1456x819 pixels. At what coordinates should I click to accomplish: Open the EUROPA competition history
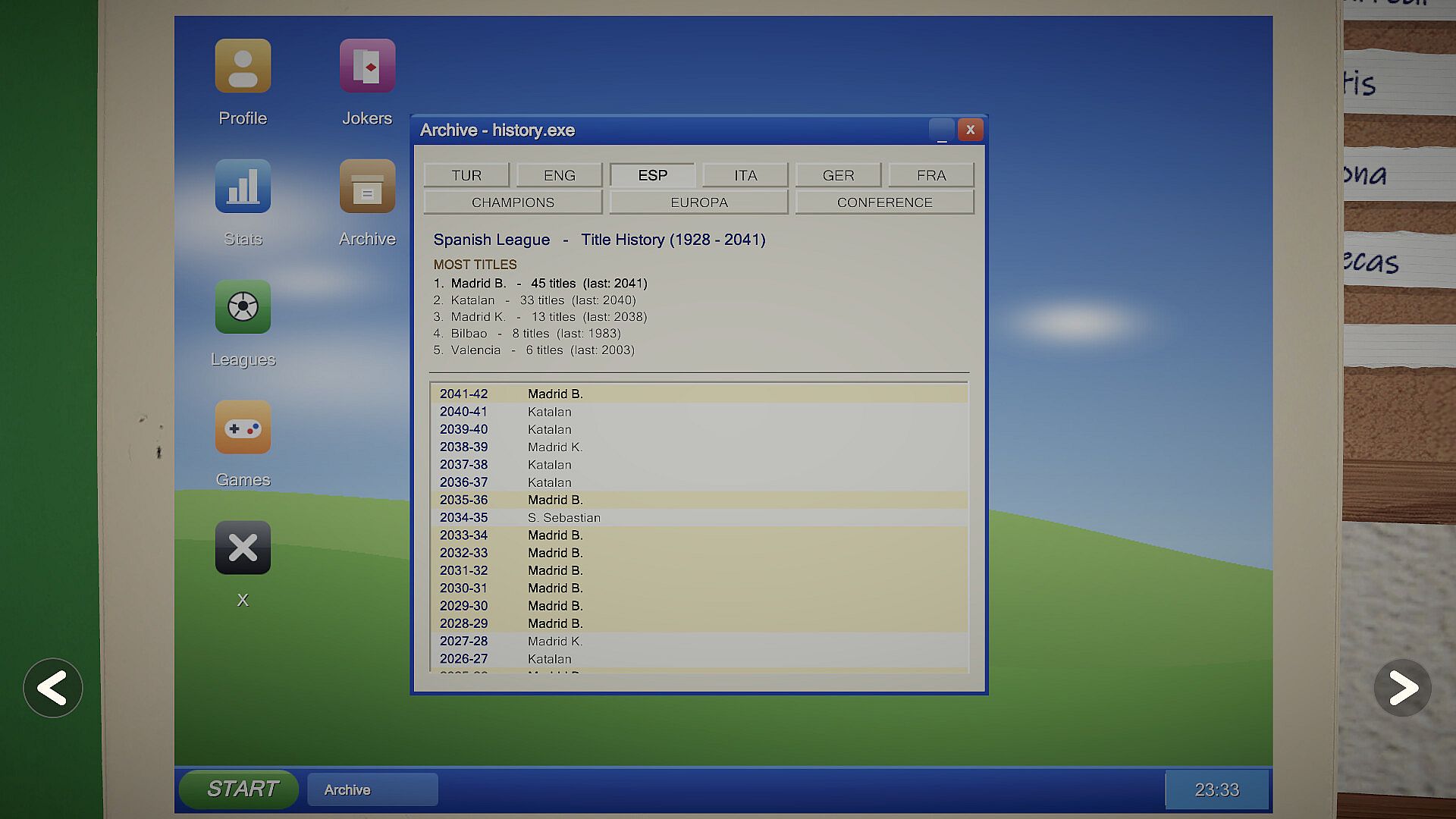[x=698, y=202]
